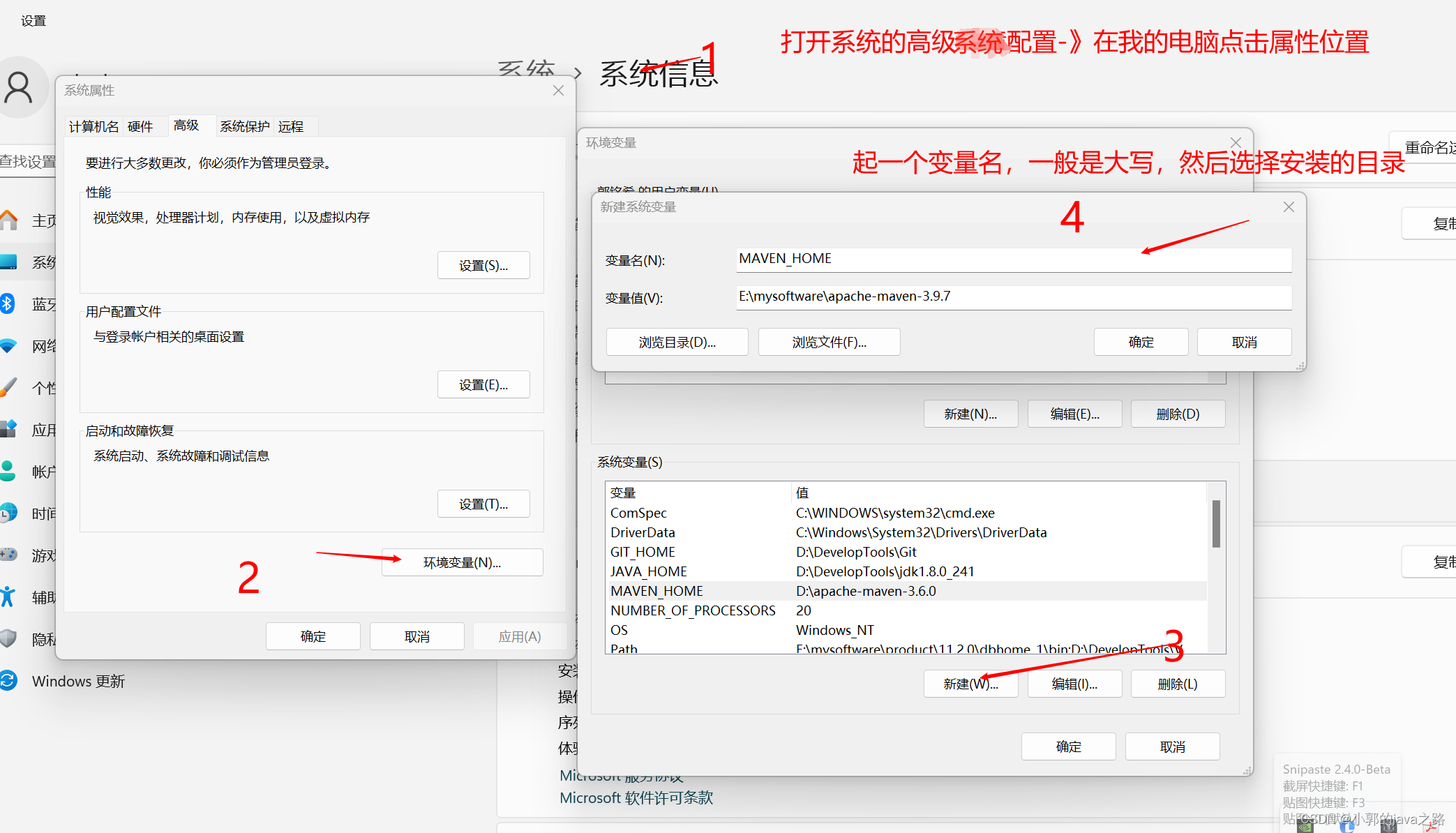
Task: Open Microsoft 软件许可条款 link
Action: pyautogui.click(x=636, y=797)
